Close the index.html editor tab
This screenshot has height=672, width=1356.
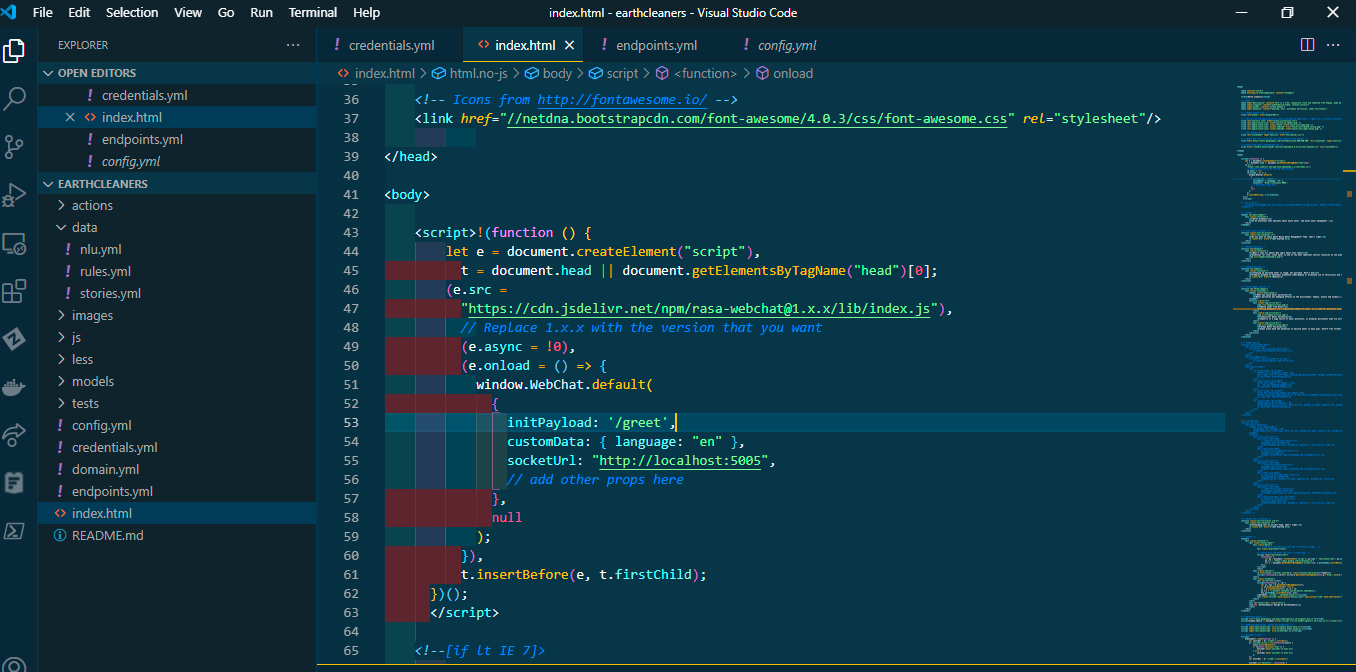click(570, 45)
